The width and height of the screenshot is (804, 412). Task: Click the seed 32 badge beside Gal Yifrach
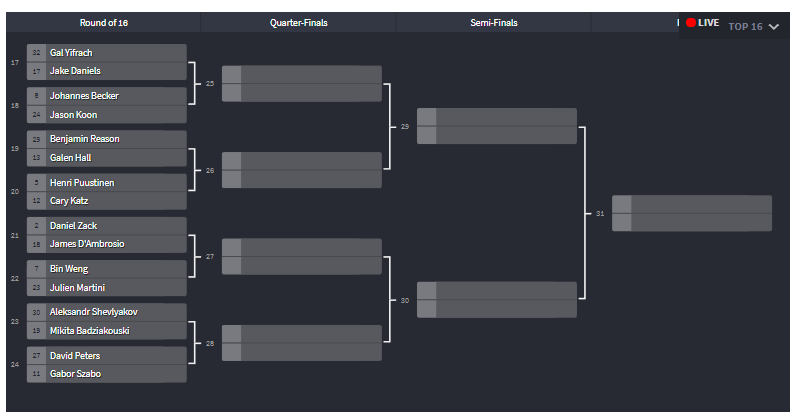pyautogui.click(x=36, y=52)
